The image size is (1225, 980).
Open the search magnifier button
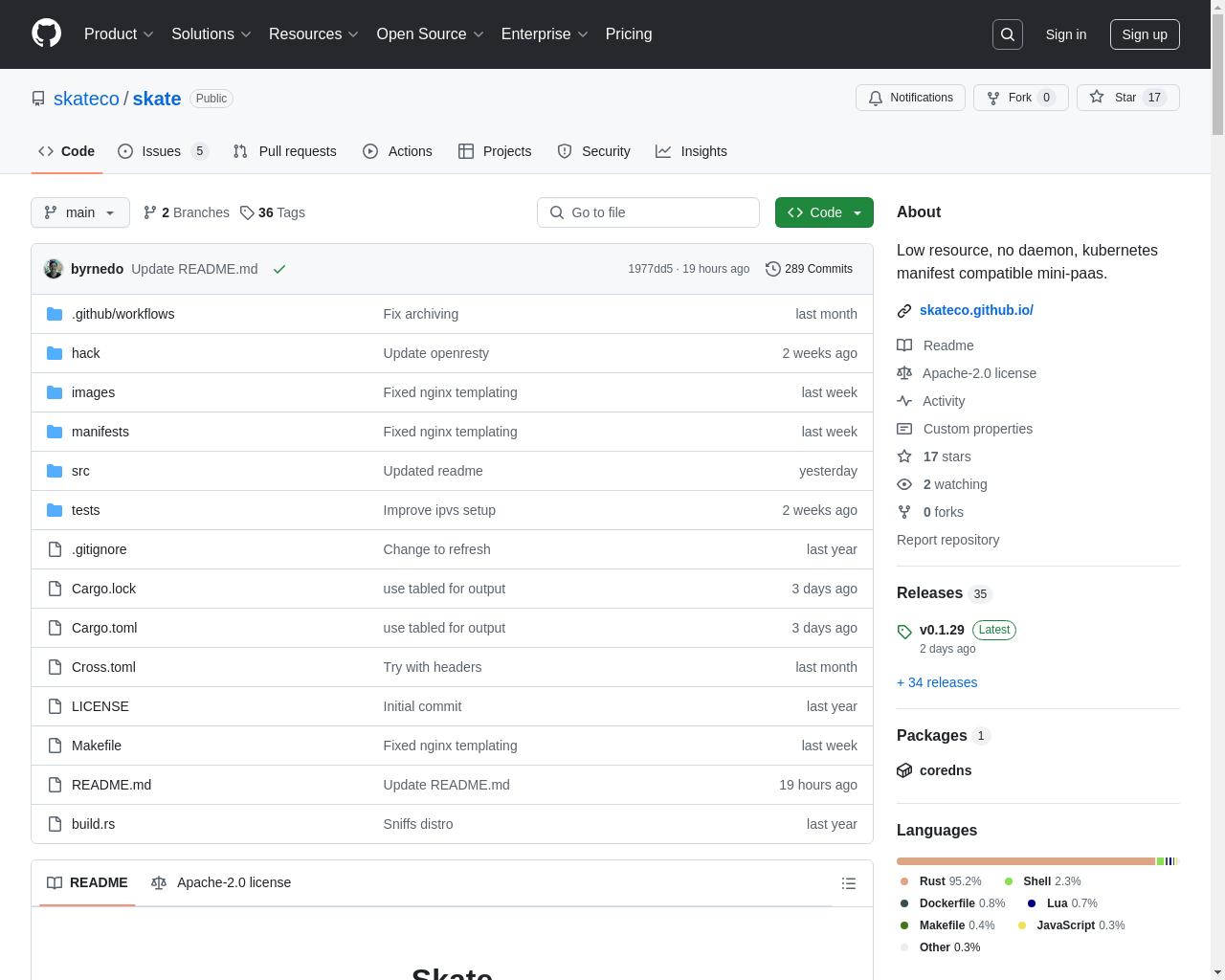tap(1008, 34)
